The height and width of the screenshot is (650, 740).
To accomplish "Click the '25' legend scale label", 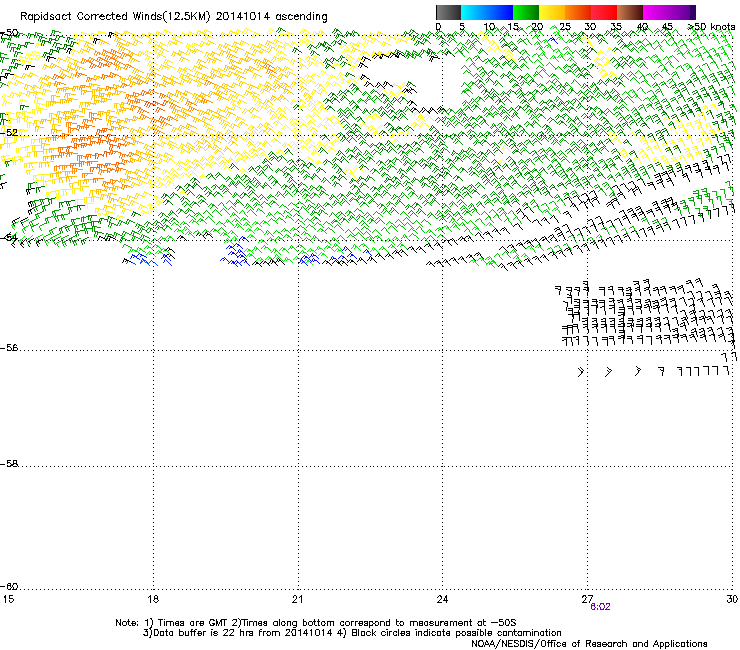I will pos(564,27).
